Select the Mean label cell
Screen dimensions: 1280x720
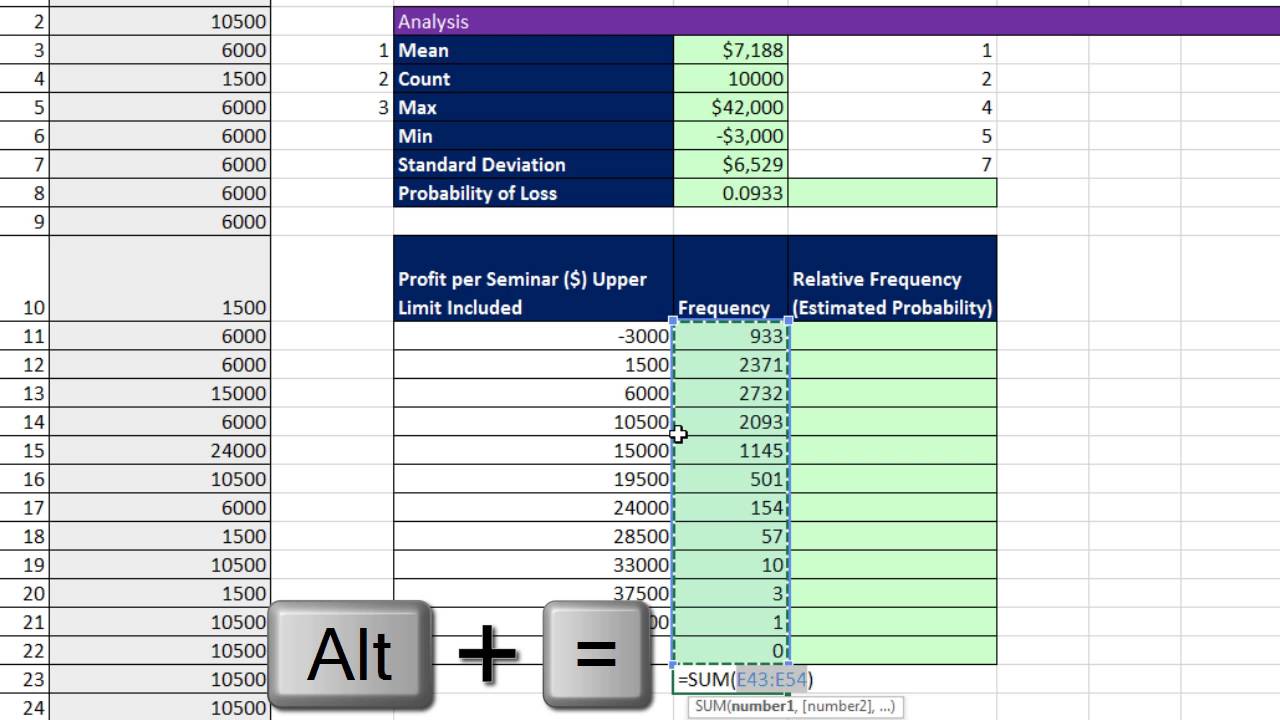click(534, 50)
